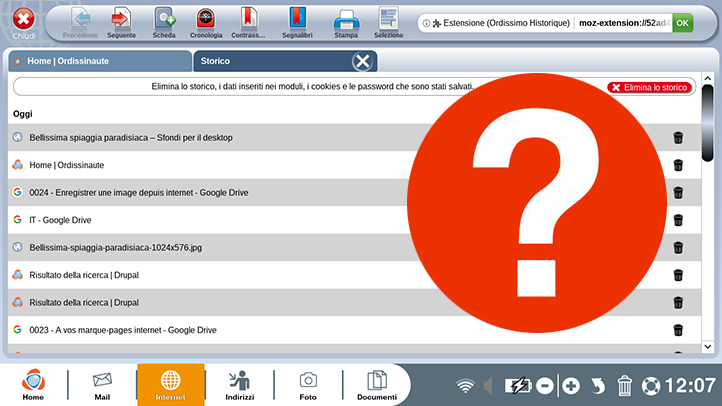722x406 pixels.
Task: Delete the Bellissima-spiaggia jpg row
Action: click(678, 248)
